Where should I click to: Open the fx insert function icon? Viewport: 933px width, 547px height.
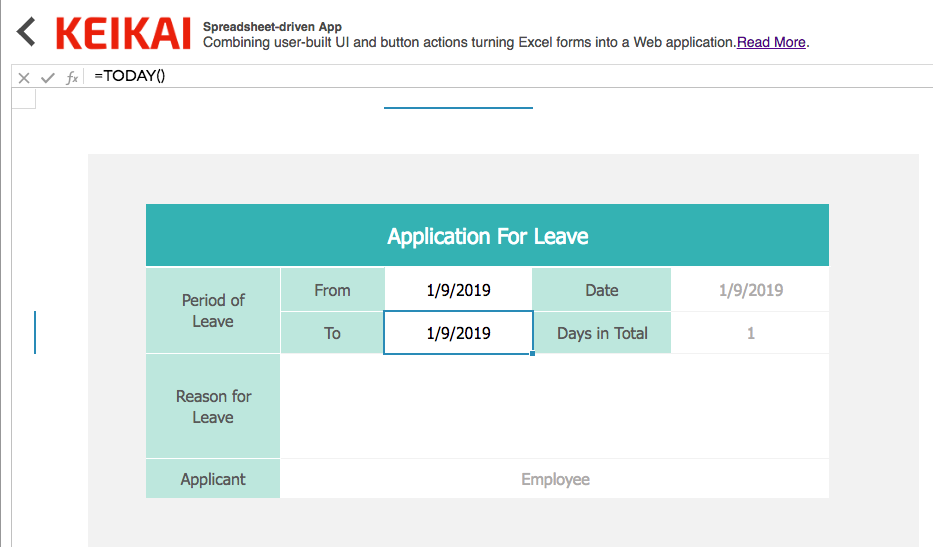coord(71,78)
